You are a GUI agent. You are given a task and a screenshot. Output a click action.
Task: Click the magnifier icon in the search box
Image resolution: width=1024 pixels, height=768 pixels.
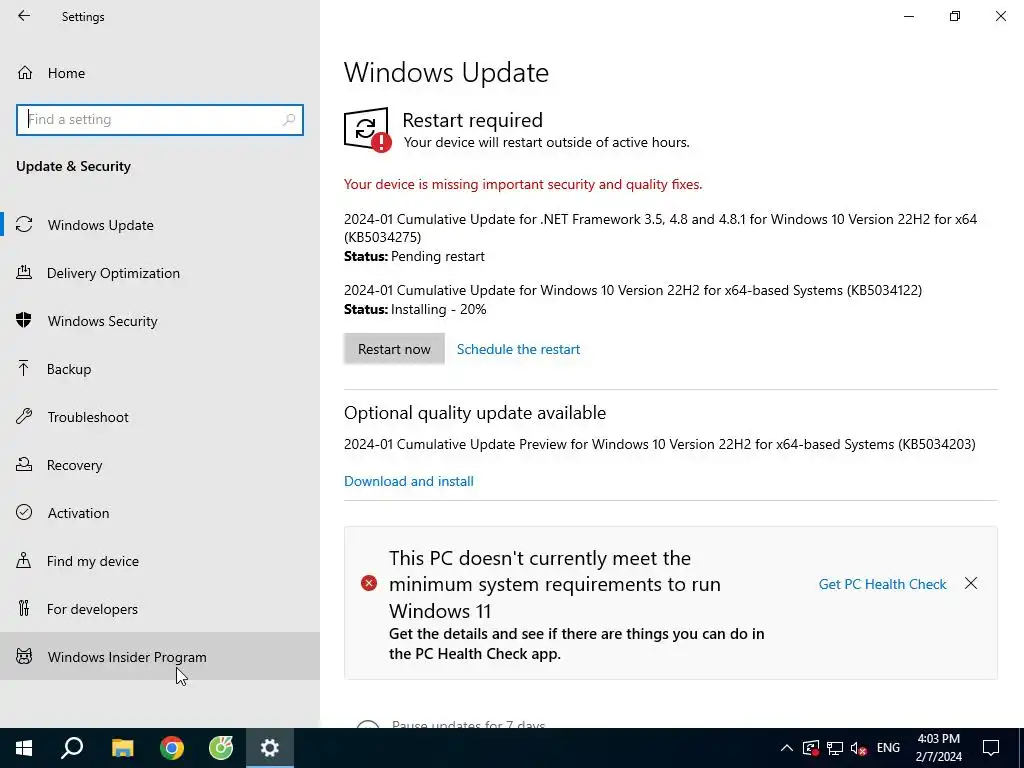[289, 120]
